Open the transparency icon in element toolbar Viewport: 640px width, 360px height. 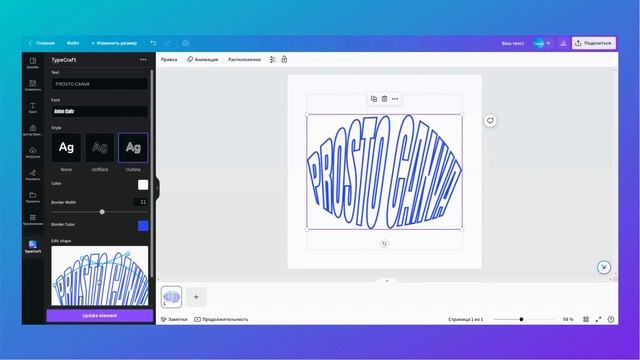(x=273, y=60)
